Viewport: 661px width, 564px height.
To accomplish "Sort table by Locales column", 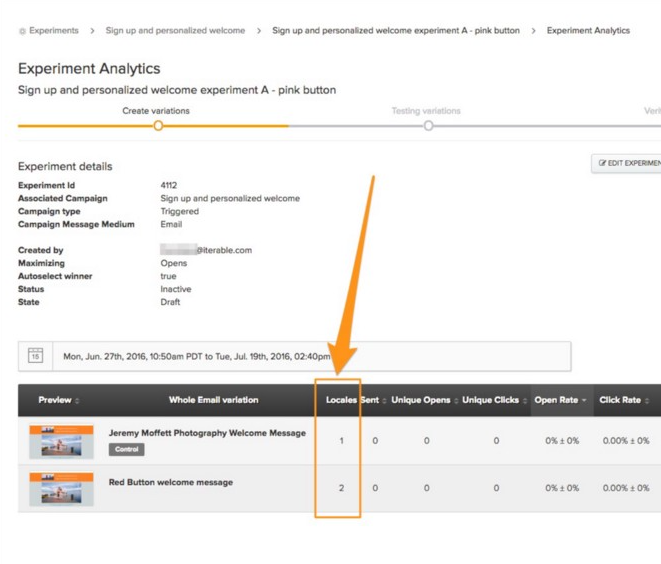I will coord(340,400).
